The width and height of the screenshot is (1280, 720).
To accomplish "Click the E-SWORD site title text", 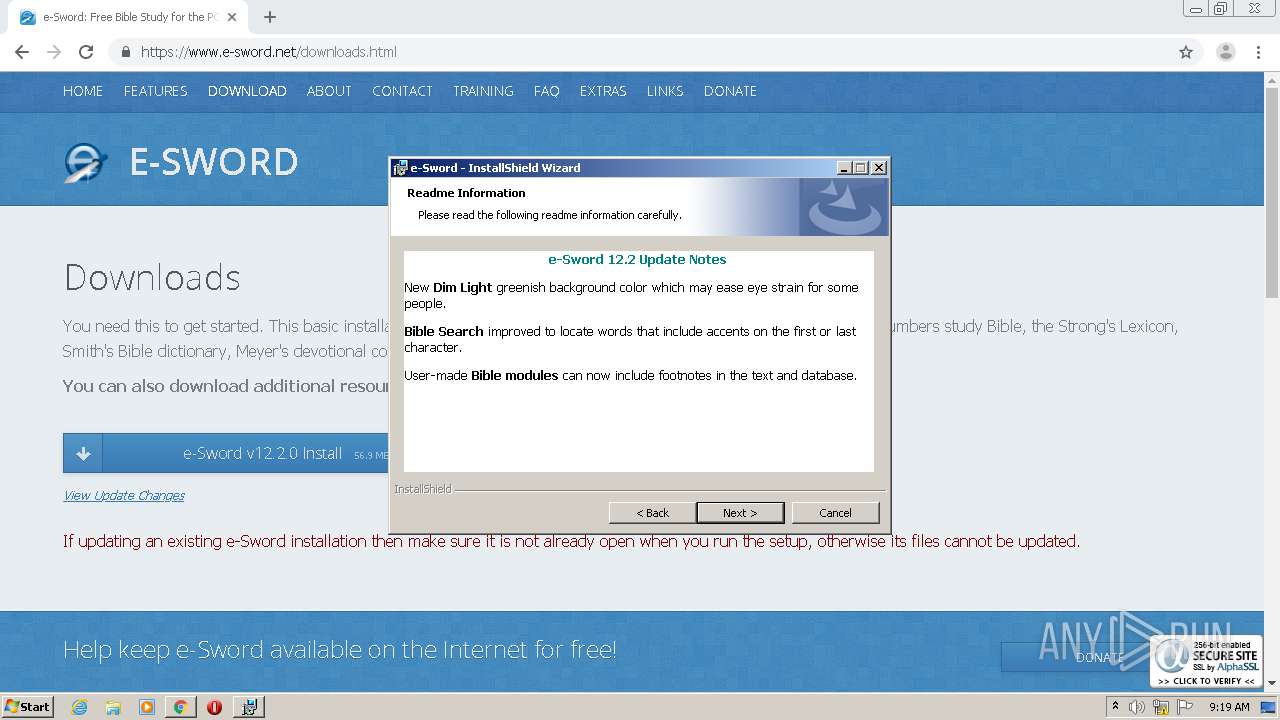I will 214,162.
